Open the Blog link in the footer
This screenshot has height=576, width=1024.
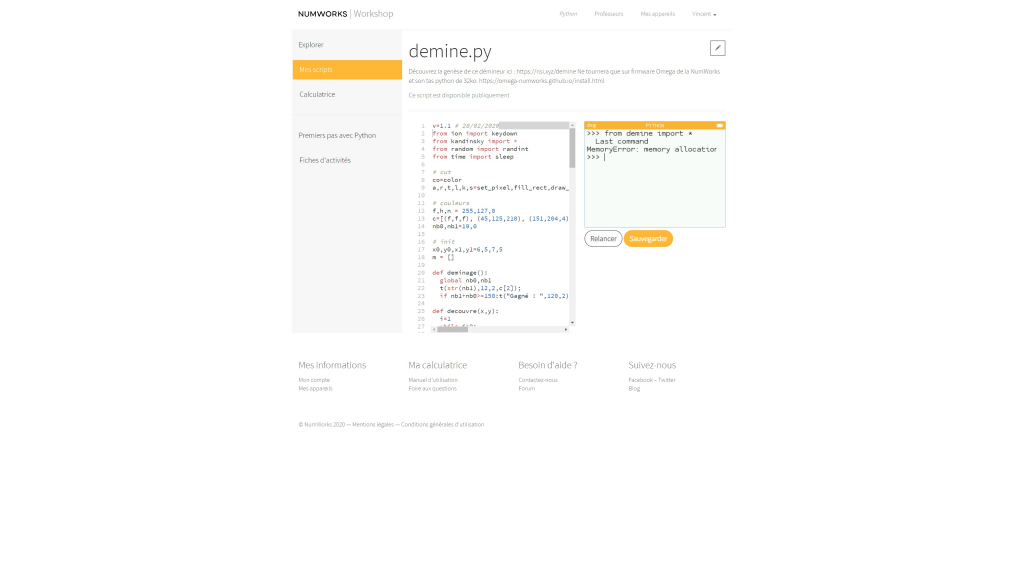[634, 389]
